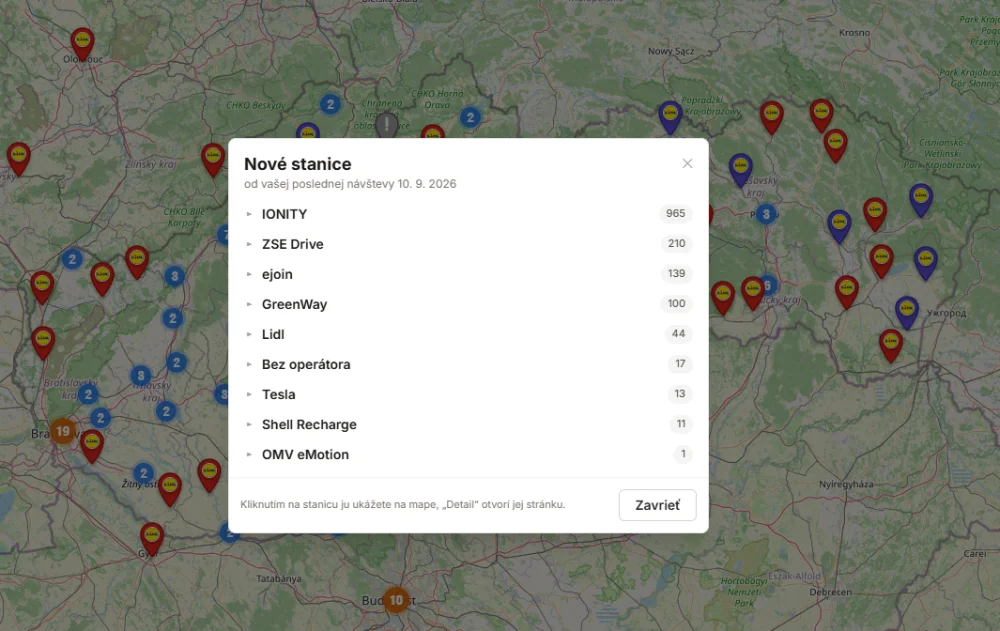Viewport: 1000px width, 631px height.
Task: Click the 44 count badge for Lidl
Action: click(x=679, y=334)
